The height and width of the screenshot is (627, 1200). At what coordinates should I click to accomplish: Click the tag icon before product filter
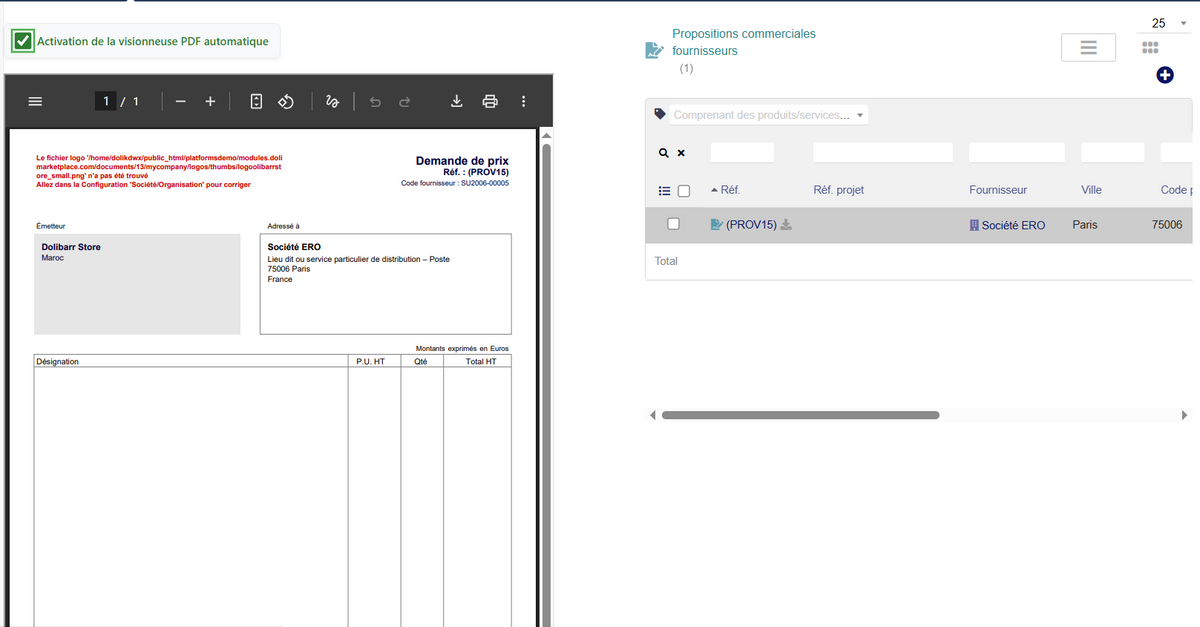[660, 114]
